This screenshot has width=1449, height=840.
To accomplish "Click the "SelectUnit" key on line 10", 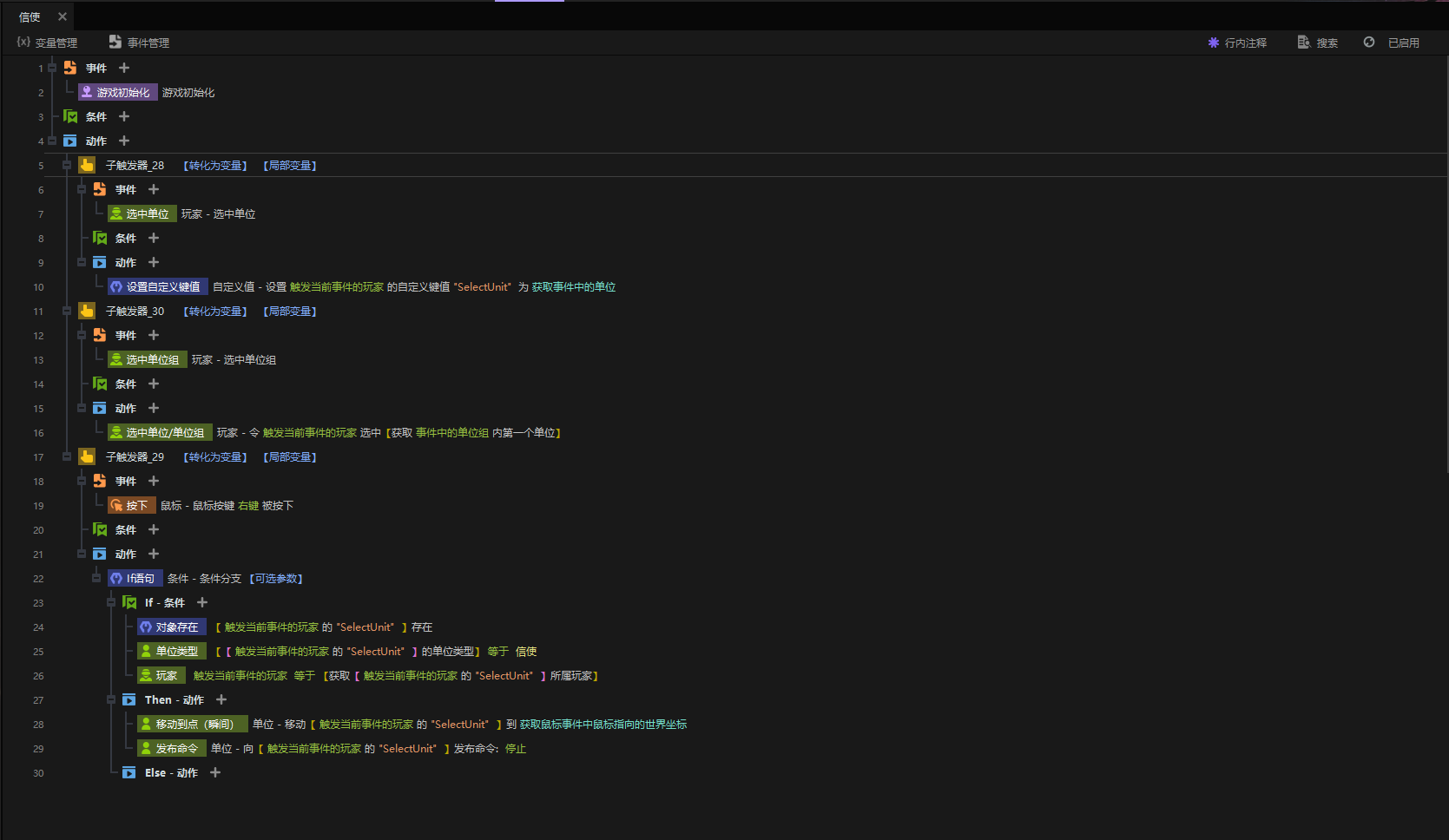I will coord(483,287).
